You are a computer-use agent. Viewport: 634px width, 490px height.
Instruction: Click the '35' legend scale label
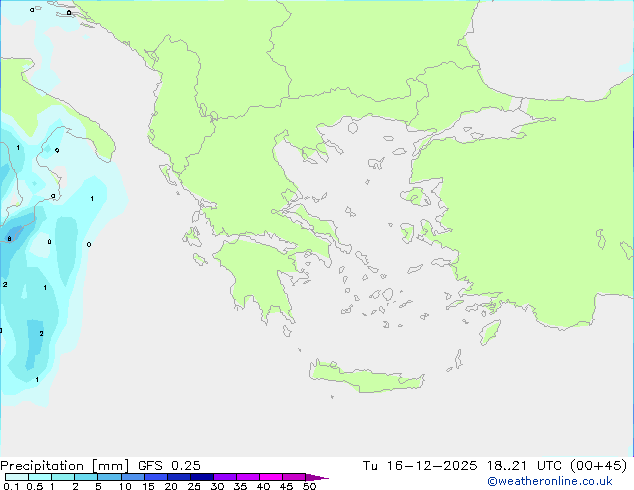point(240,486)
